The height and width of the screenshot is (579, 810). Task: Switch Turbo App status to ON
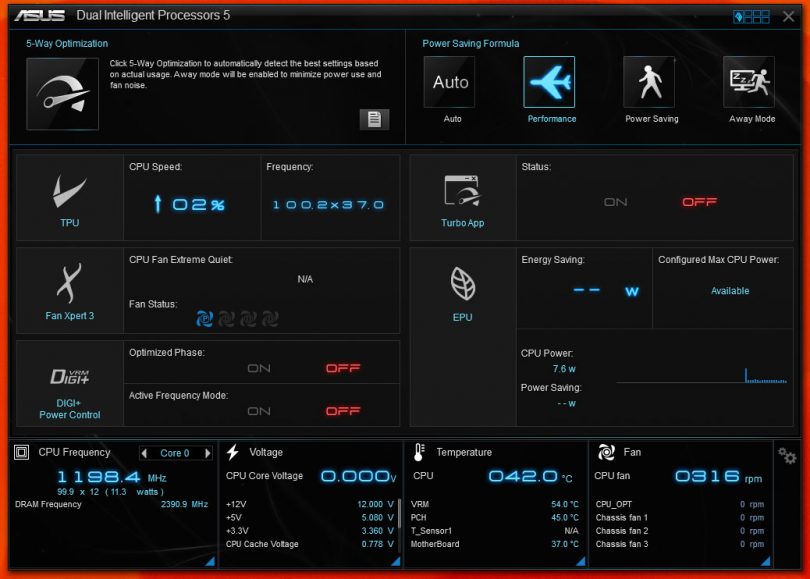click(x=616, y=202)
